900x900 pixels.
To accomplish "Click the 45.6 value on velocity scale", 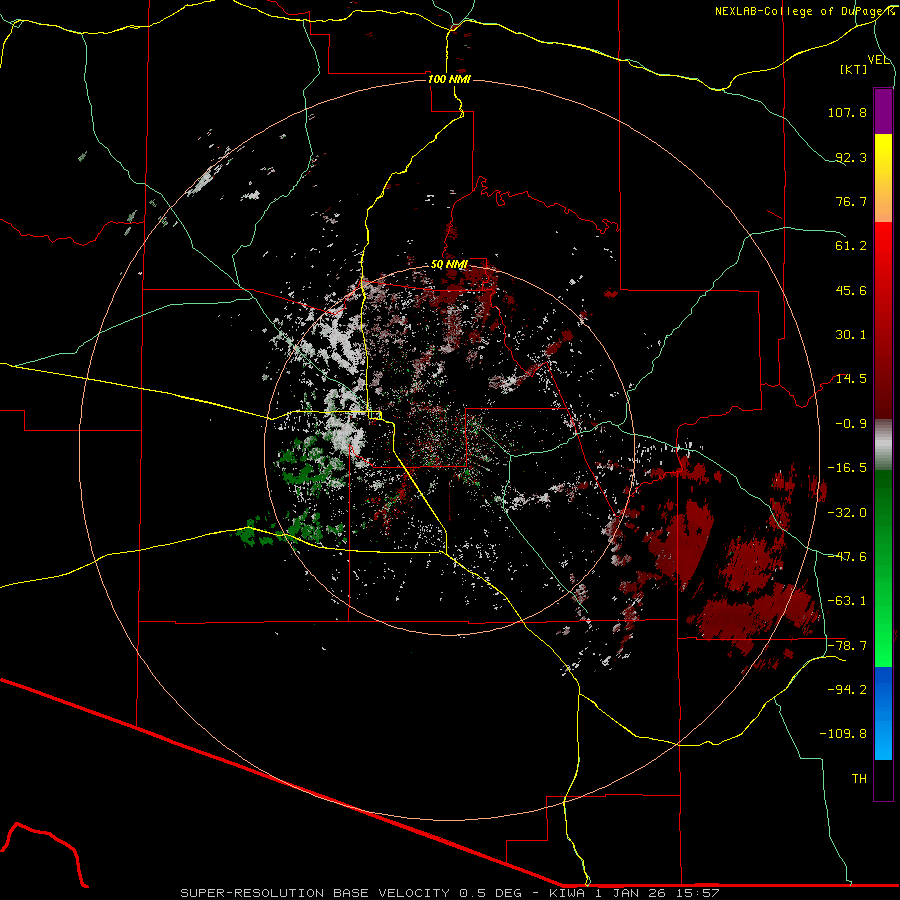I will coord(851,290).
